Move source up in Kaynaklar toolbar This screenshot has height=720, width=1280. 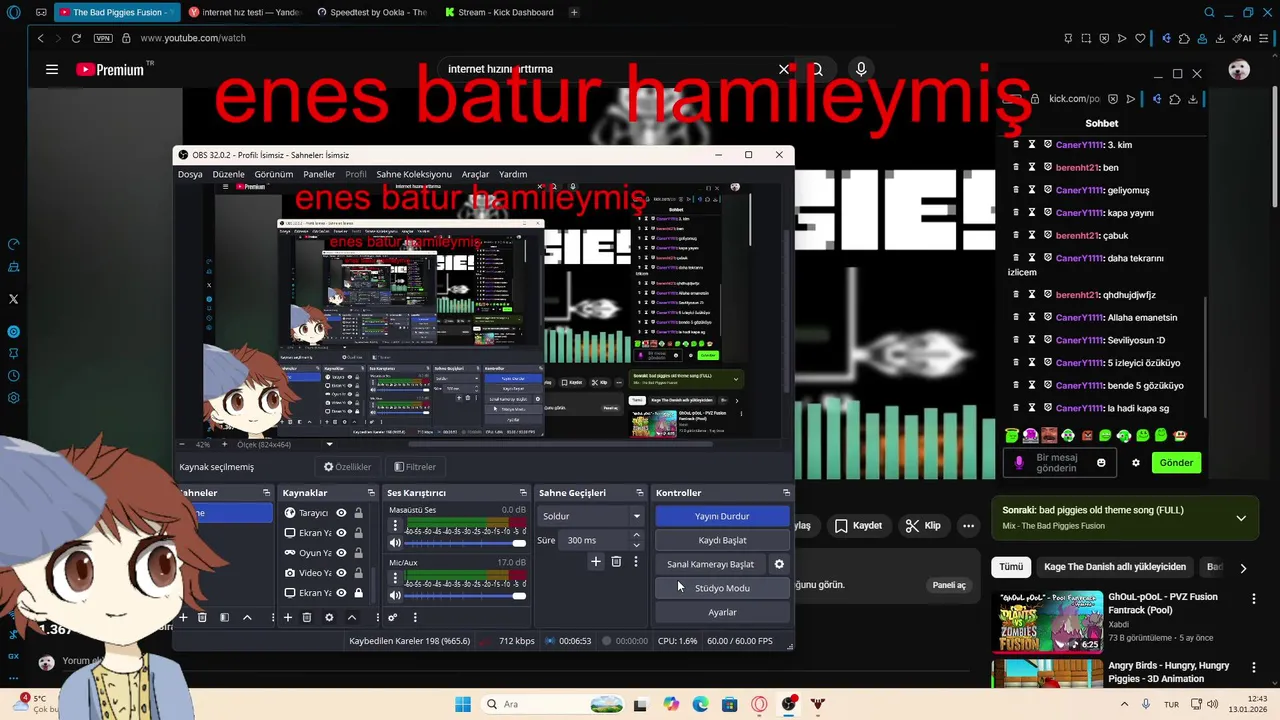pyautogui.click(x=351, y=617)
